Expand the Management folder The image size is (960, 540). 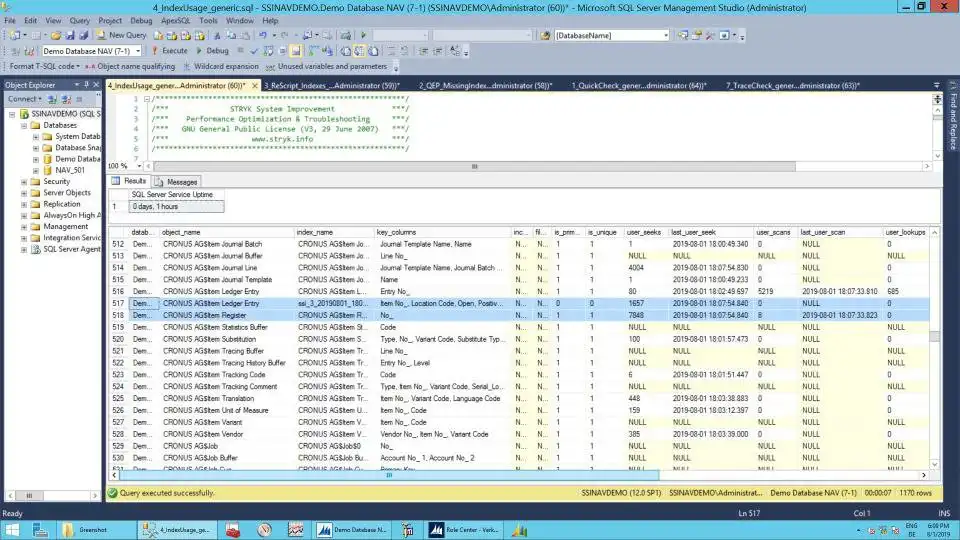(x=24, y=227)
